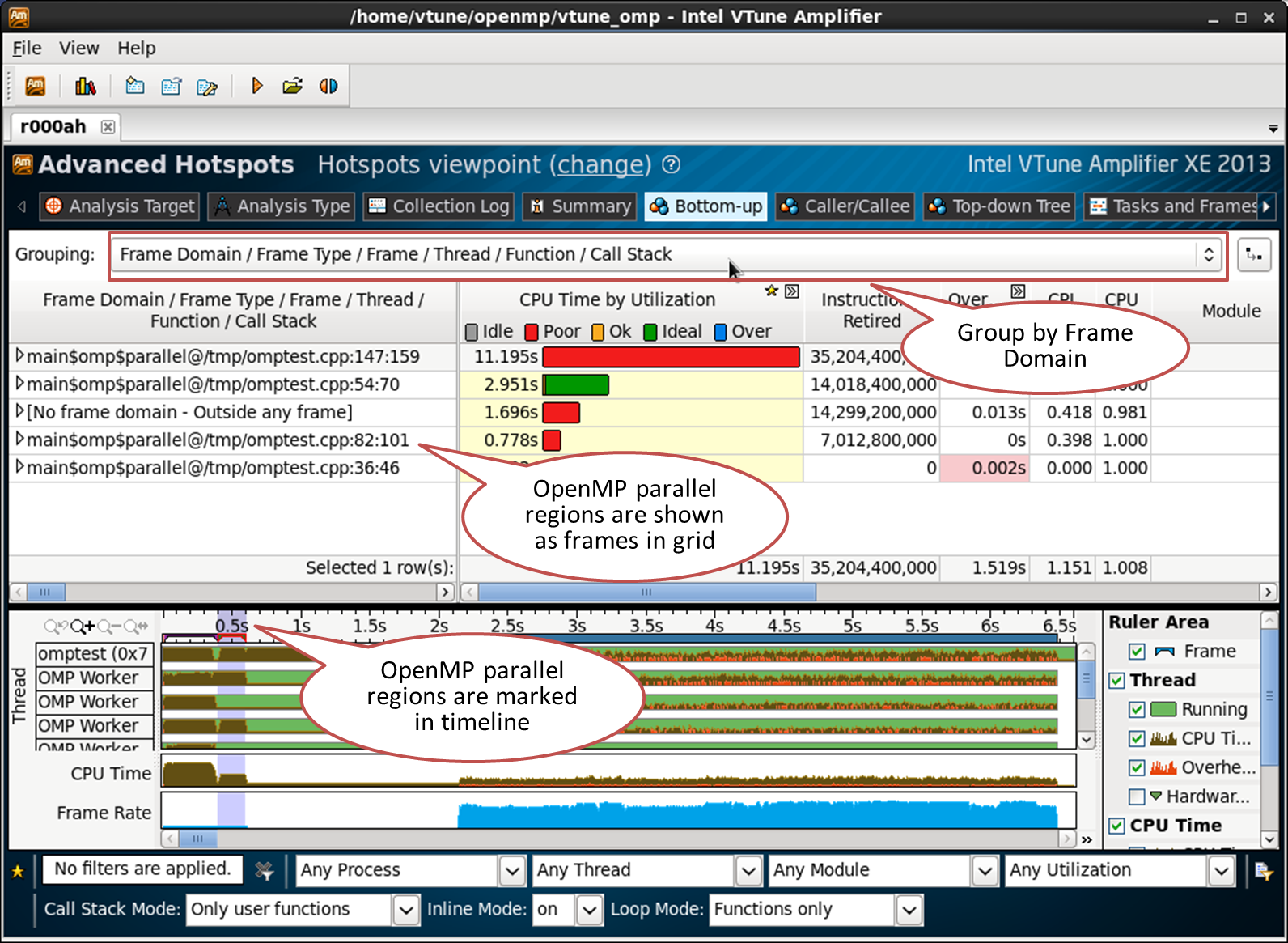Toggle the Frame checkbox in Ruler Area
The width and height of the screenshot is (1288, 943).
1138,652
